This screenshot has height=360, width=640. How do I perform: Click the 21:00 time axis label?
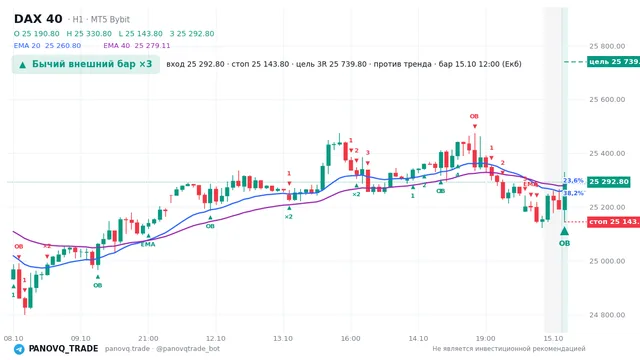point(148,338)
